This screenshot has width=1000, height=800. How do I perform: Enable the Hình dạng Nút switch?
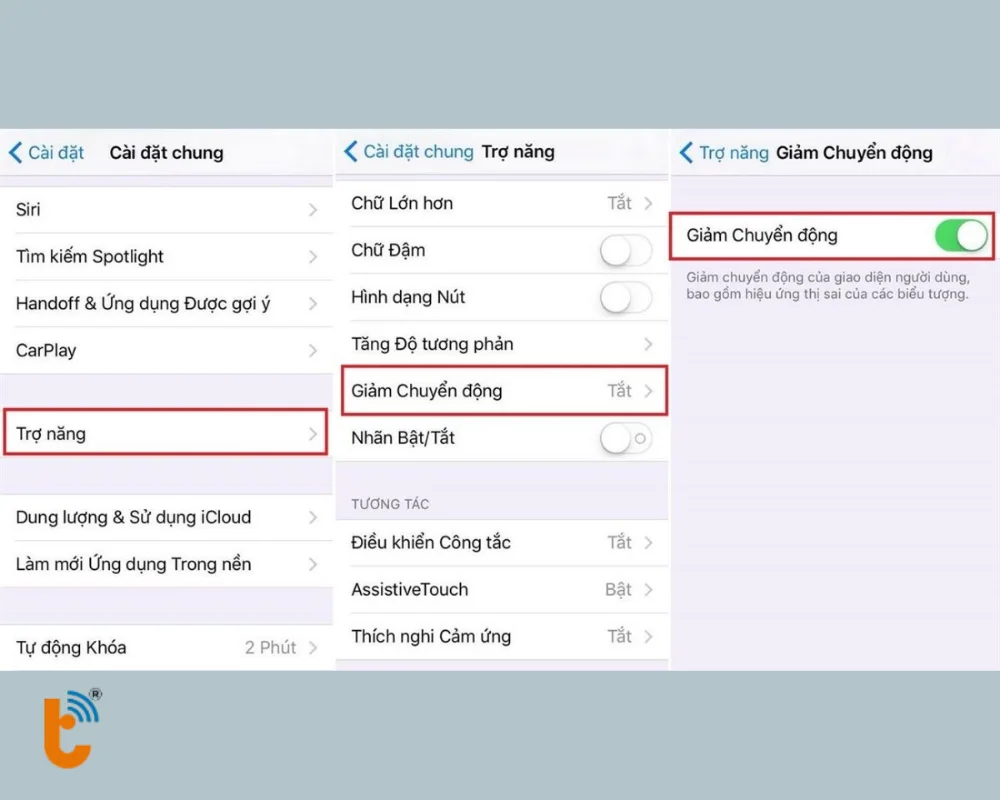(625, 298)
